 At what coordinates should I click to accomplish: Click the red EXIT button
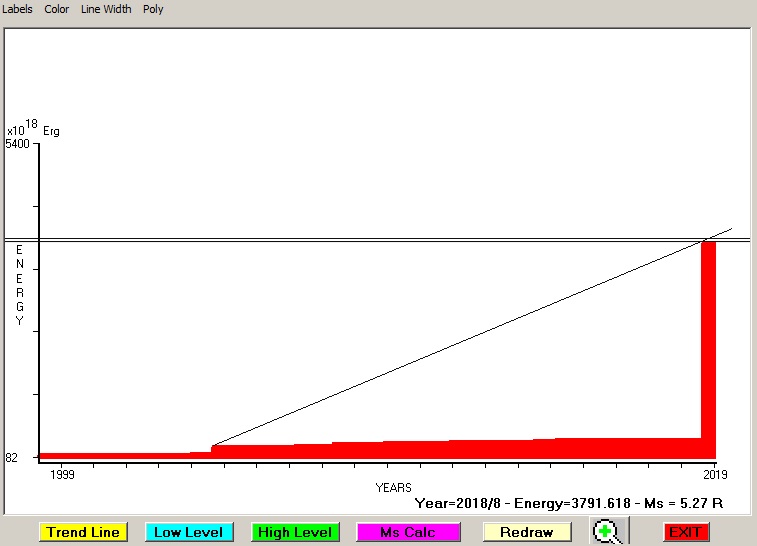pos(685,532)
